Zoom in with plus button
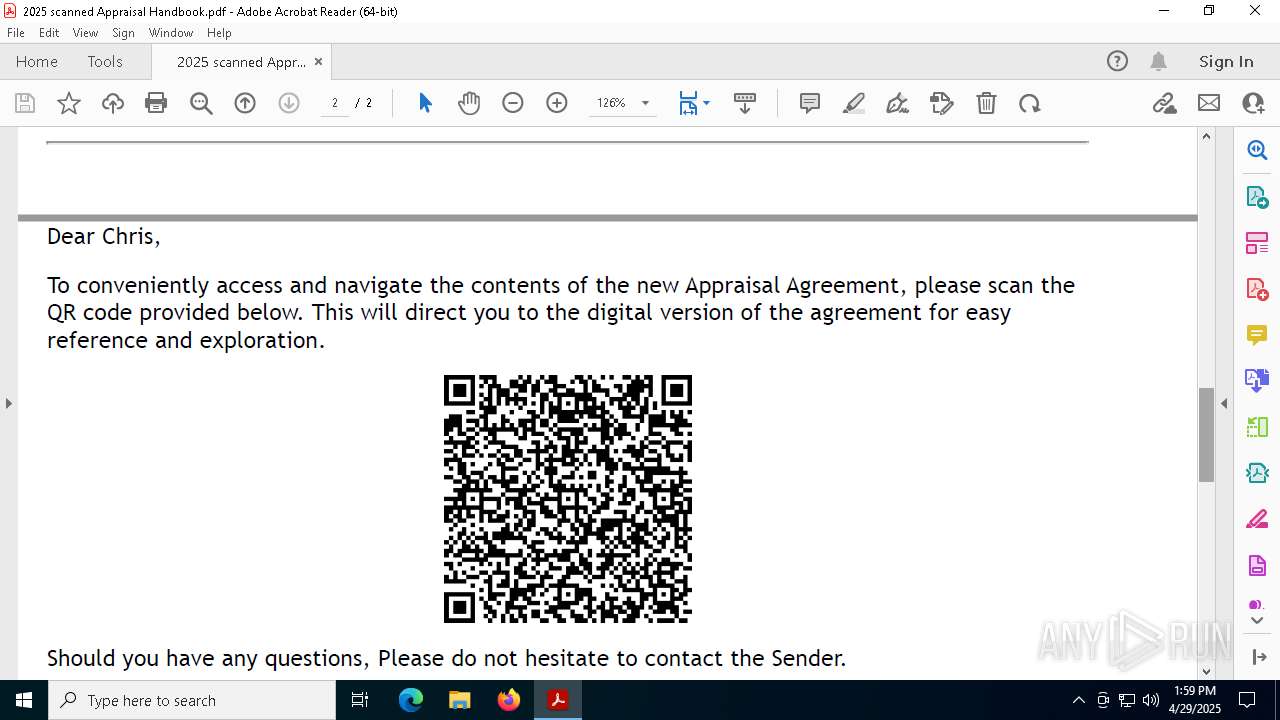 (x=557, y=103)
